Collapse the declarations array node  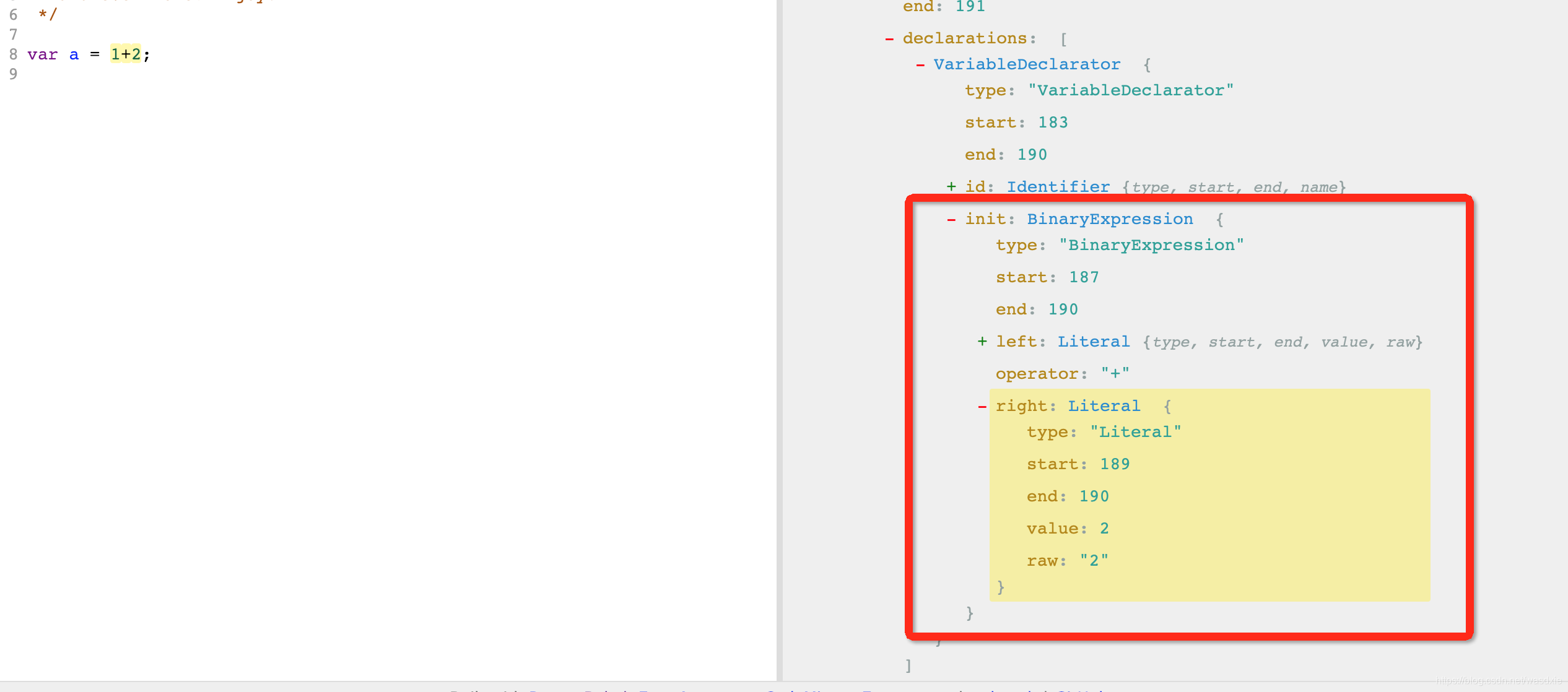pyautogui.click(x=889, y=39)
